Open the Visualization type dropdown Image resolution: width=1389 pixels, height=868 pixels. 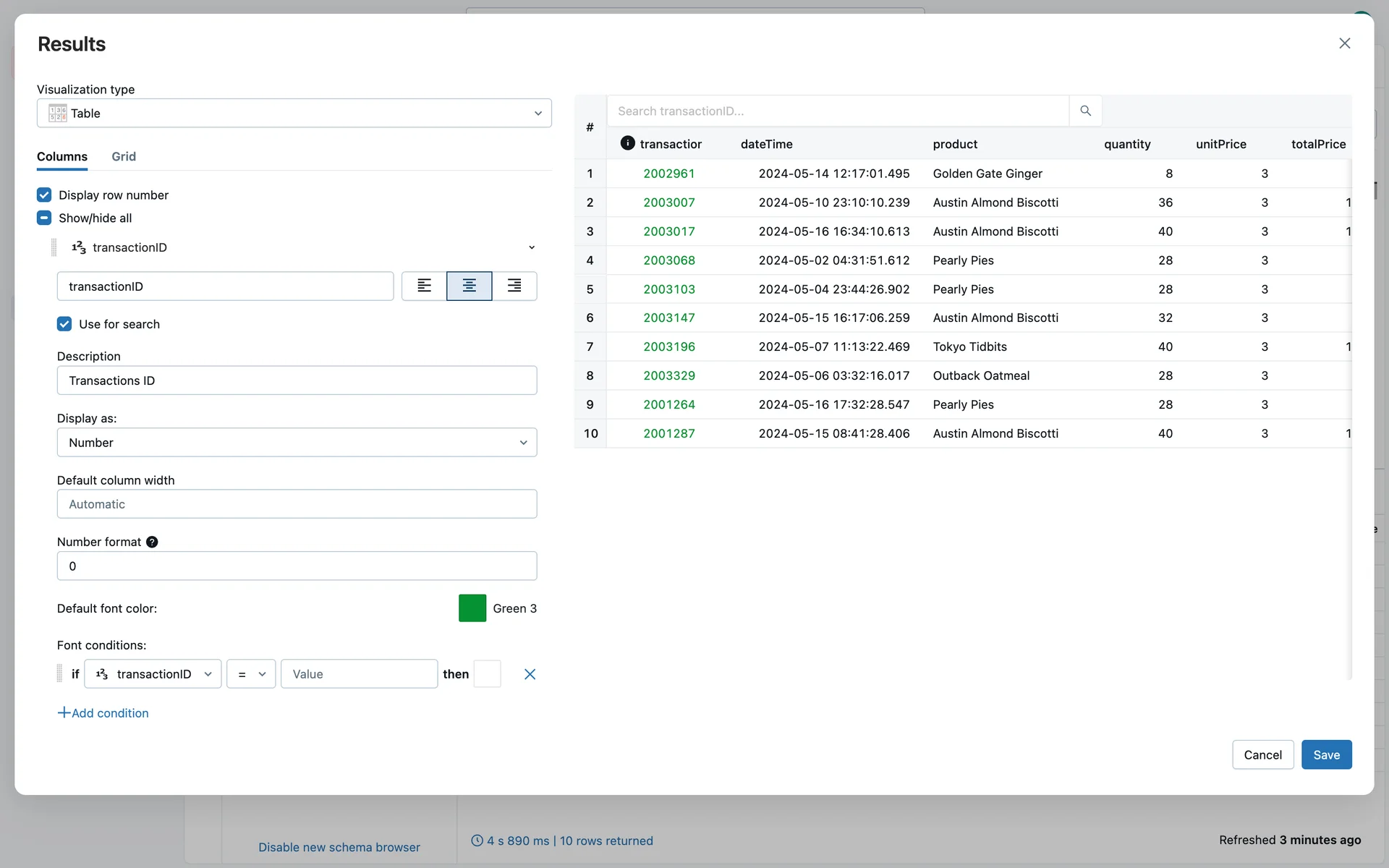pyautogui.click(x=294, y=113)
